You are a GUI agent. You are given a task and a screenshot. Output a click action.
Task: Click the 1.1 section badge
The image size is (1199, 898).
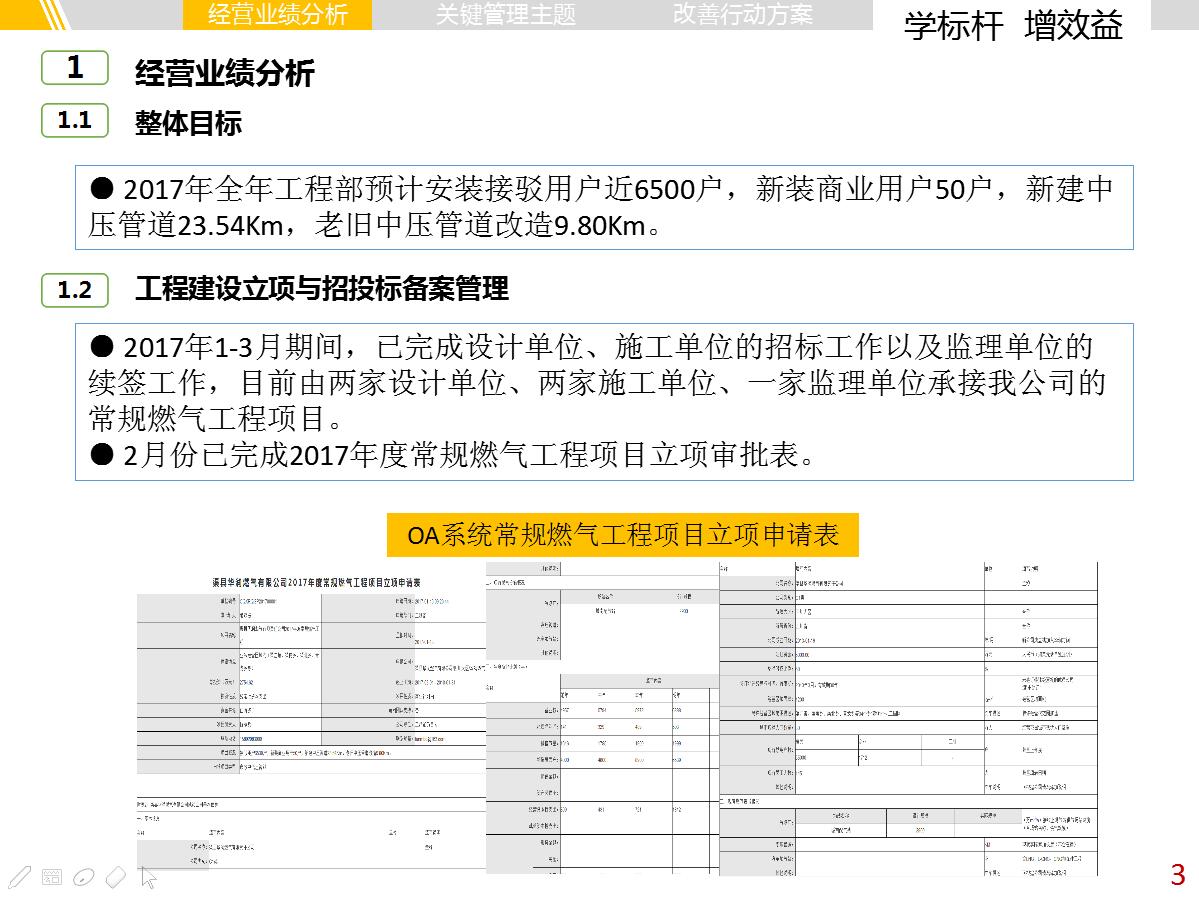(x=74, y=121)
